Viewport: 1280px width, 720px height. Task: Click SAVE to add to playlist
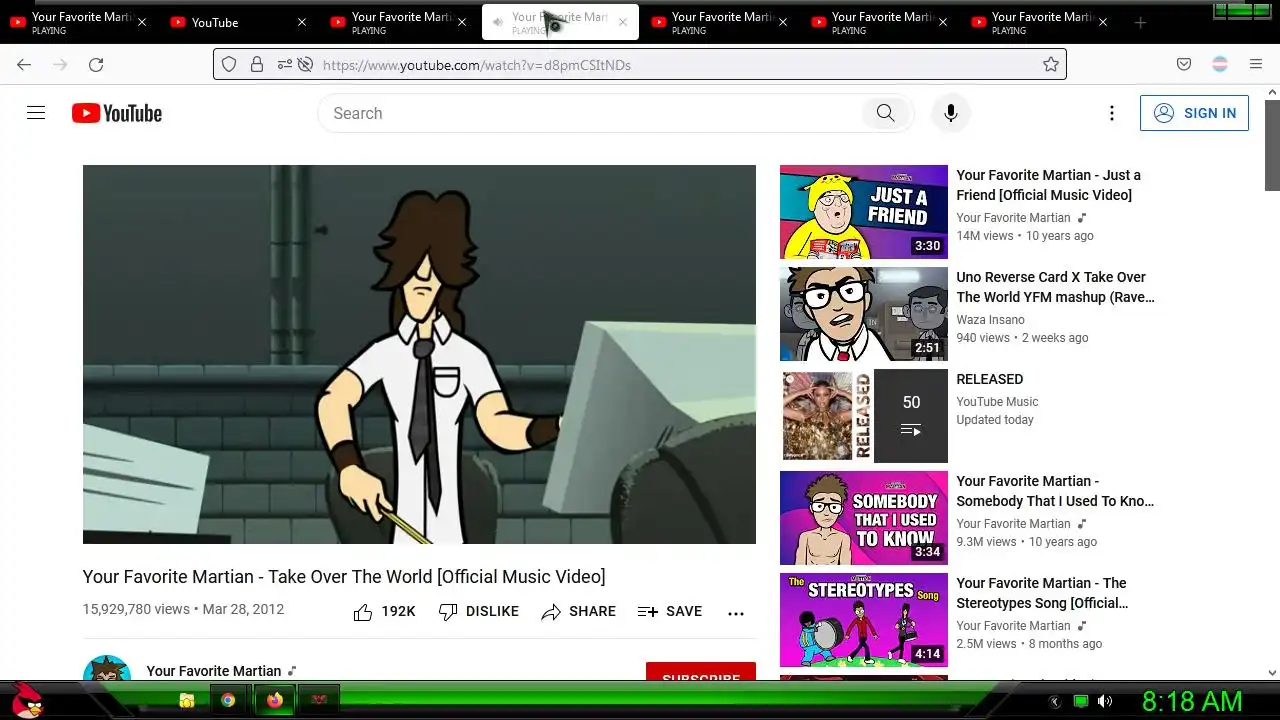pos(670,611)
